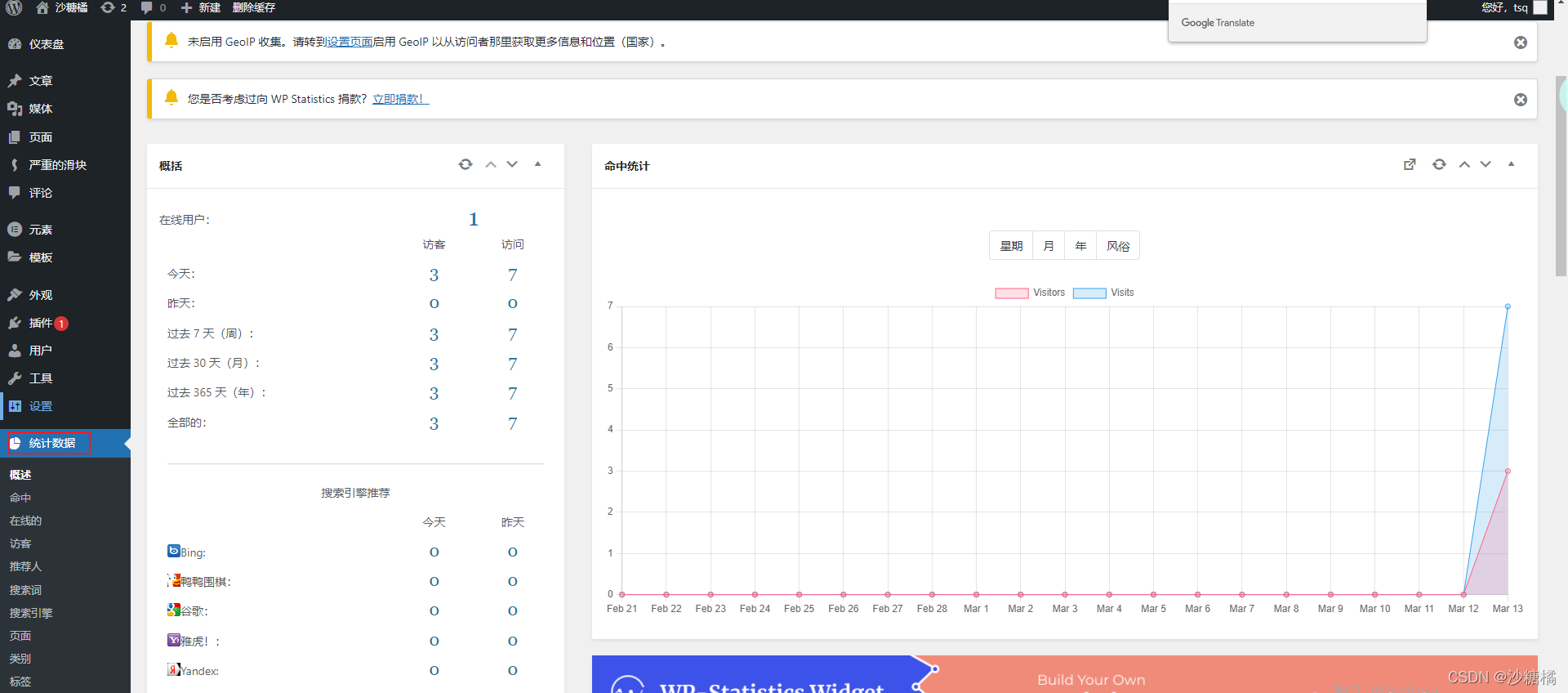
Task: Open the WordPress logo menu
Action: 14,7
